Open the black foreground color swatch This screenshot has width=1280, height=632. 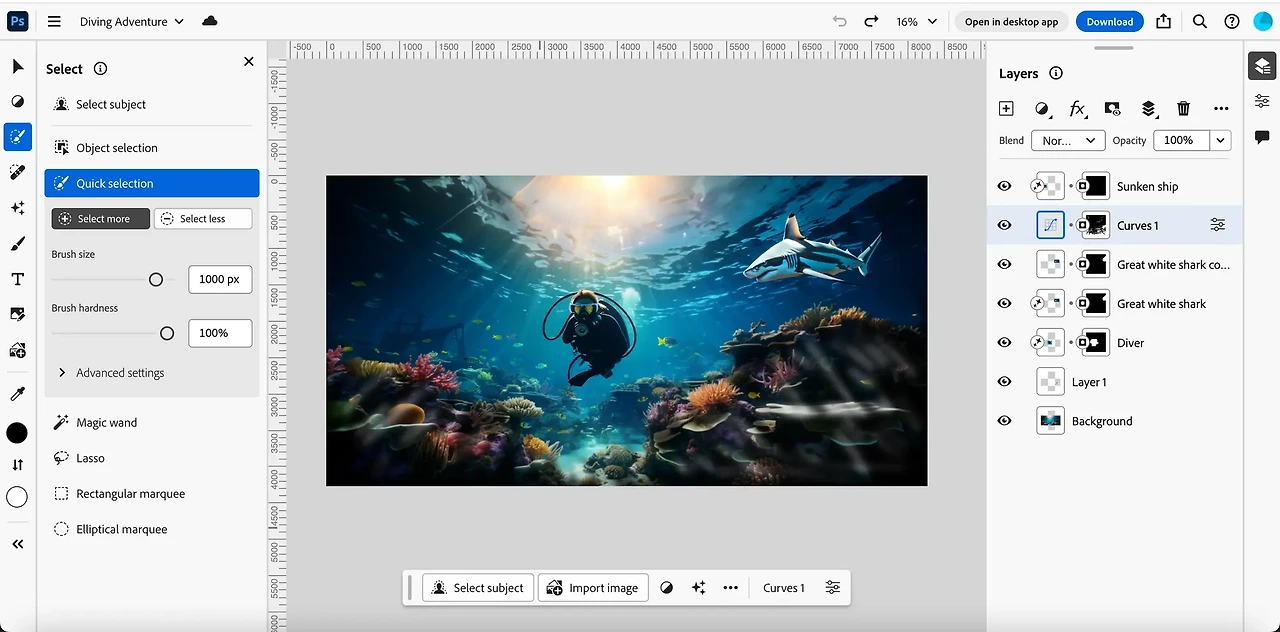[17, 433]
